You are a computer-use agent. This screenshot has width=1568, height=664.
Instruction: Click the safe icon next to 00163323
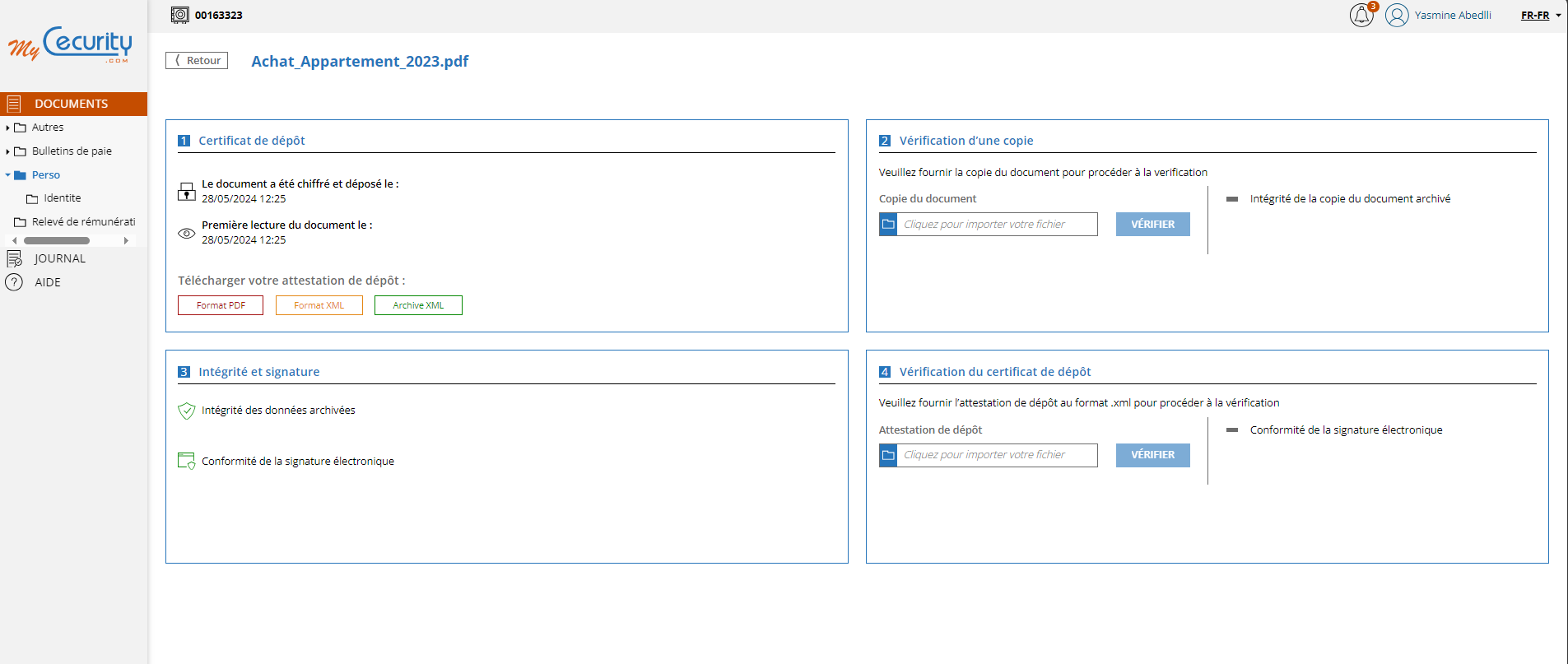tap(179, 15)
